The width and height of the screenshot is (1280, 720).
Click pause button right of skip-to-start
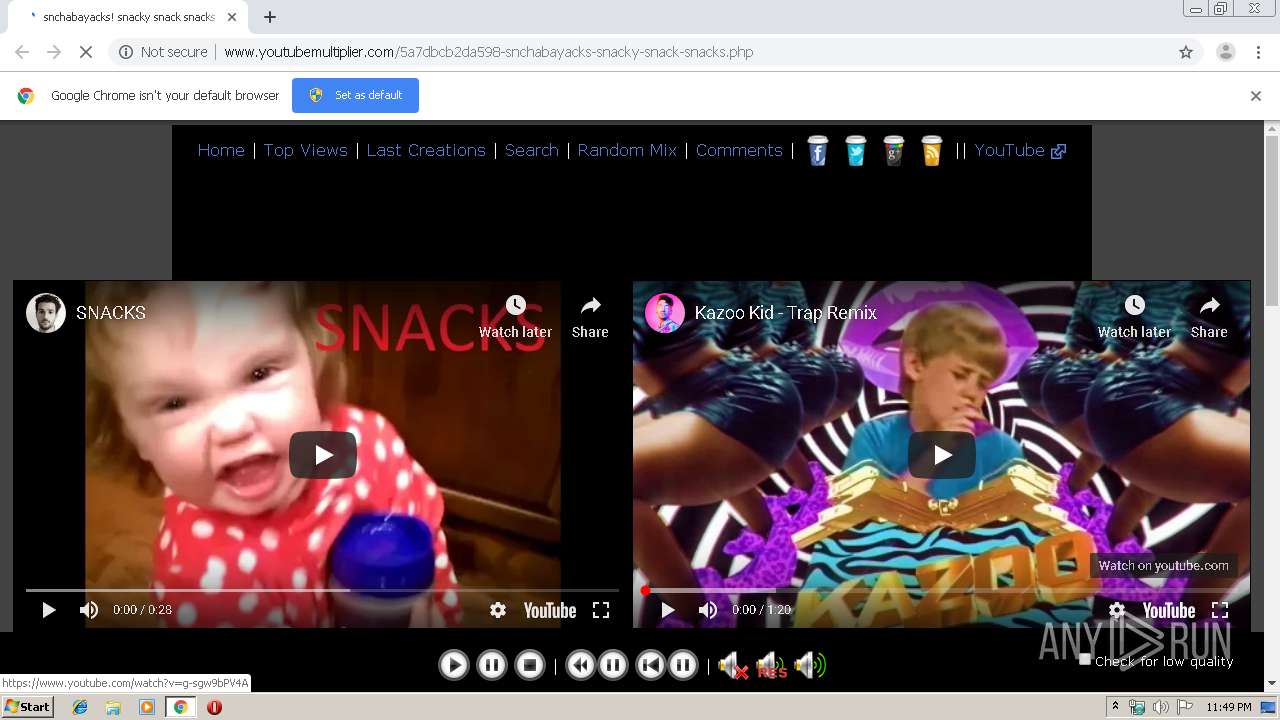tap(683, 665)
